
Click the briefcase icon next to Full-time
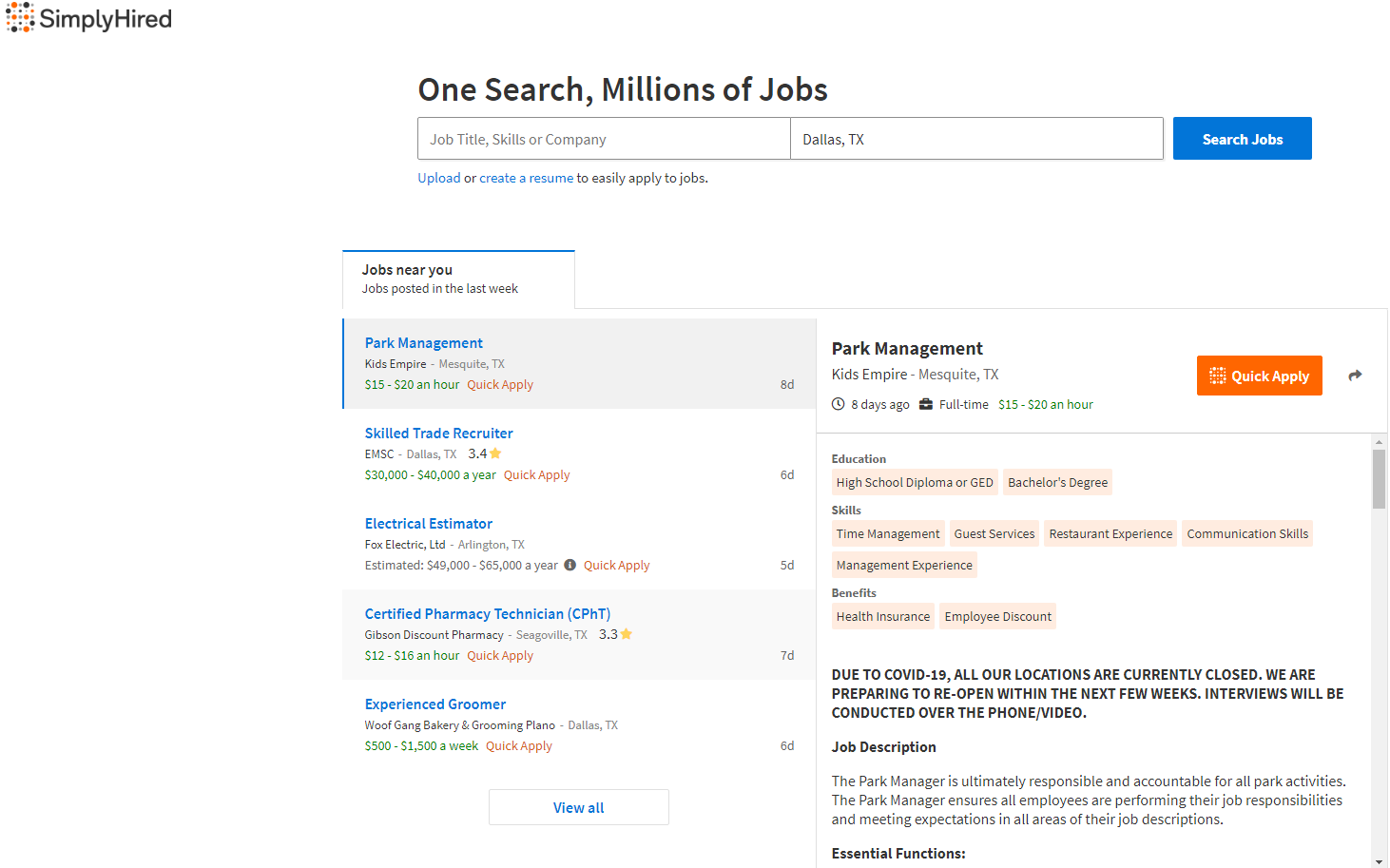926,403
